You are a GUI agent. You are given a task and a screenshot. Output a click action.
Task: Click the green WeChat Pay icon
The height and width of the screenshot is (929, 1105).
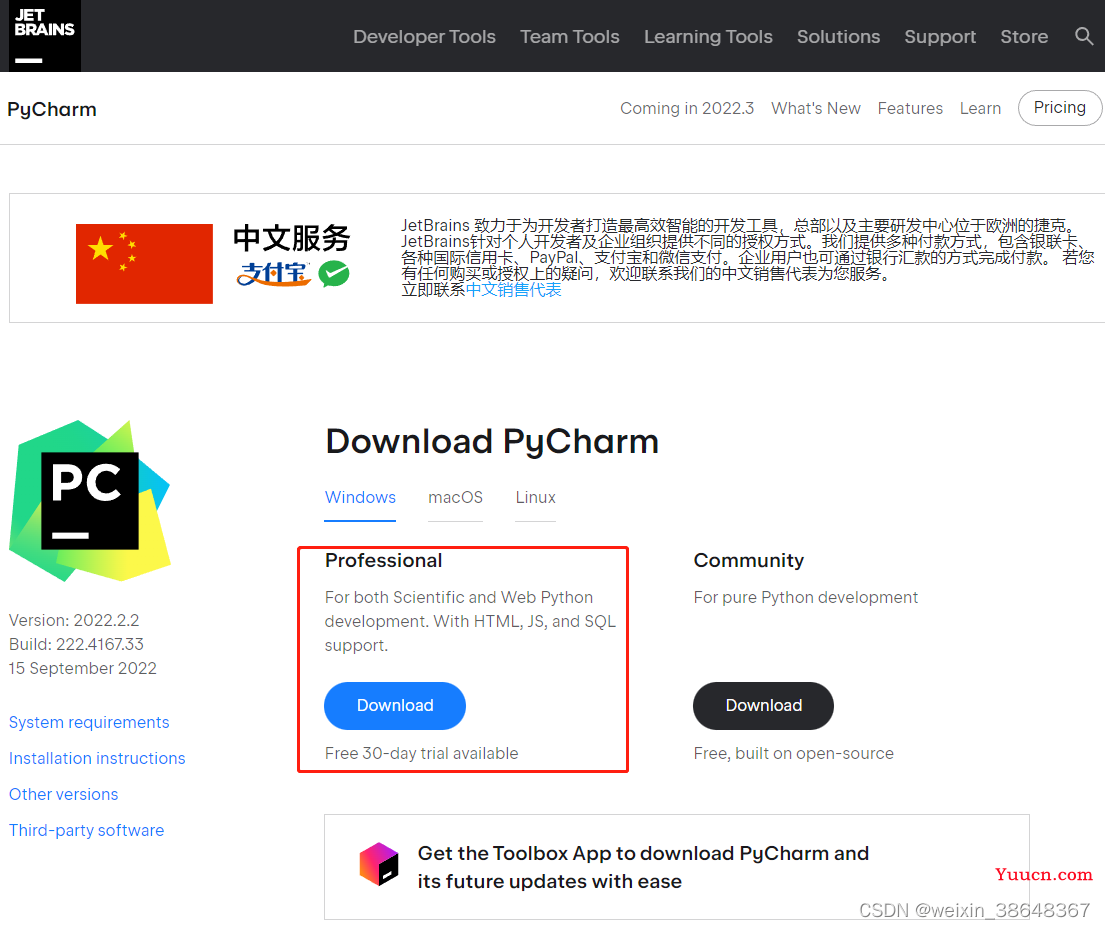coord(334,273)
